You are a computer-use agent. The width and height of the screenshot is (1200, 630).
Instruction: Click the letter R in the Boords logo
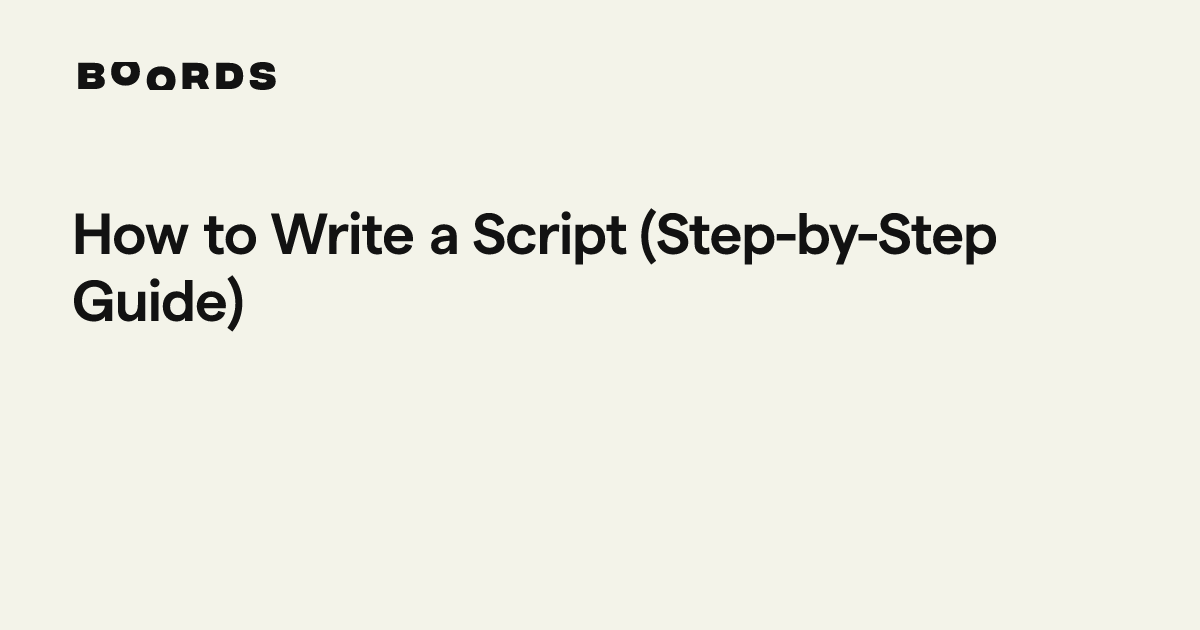click(194, 77)
